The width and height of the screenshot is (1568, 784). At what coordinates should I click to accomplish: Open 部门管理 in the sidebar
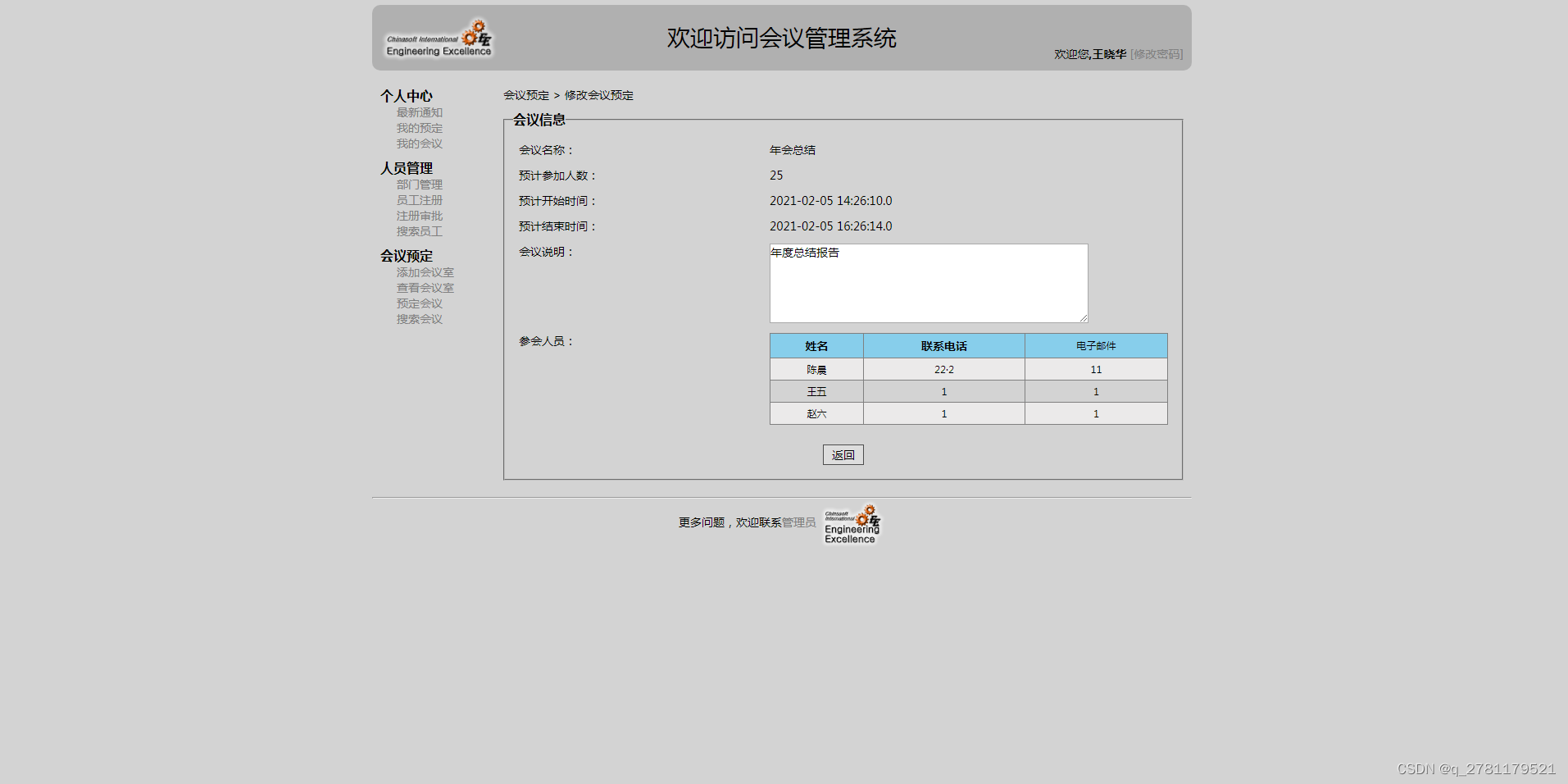pos(420,185)
